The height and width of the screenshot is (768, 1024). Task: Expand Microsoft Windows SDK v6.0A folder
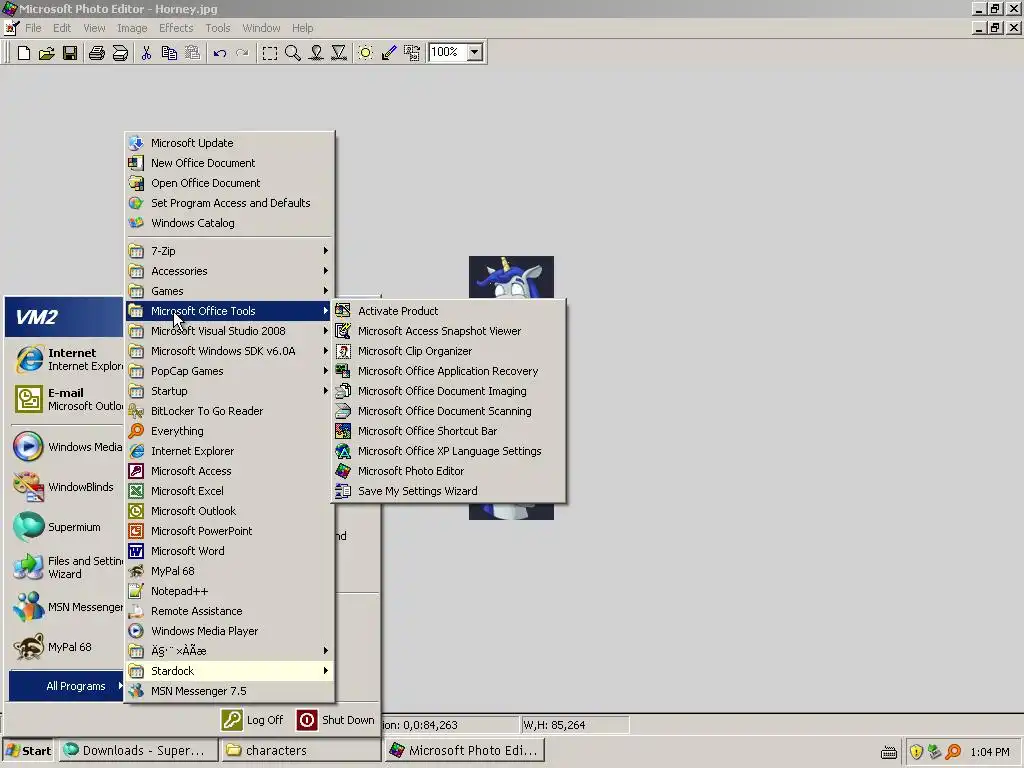point(229,351)
